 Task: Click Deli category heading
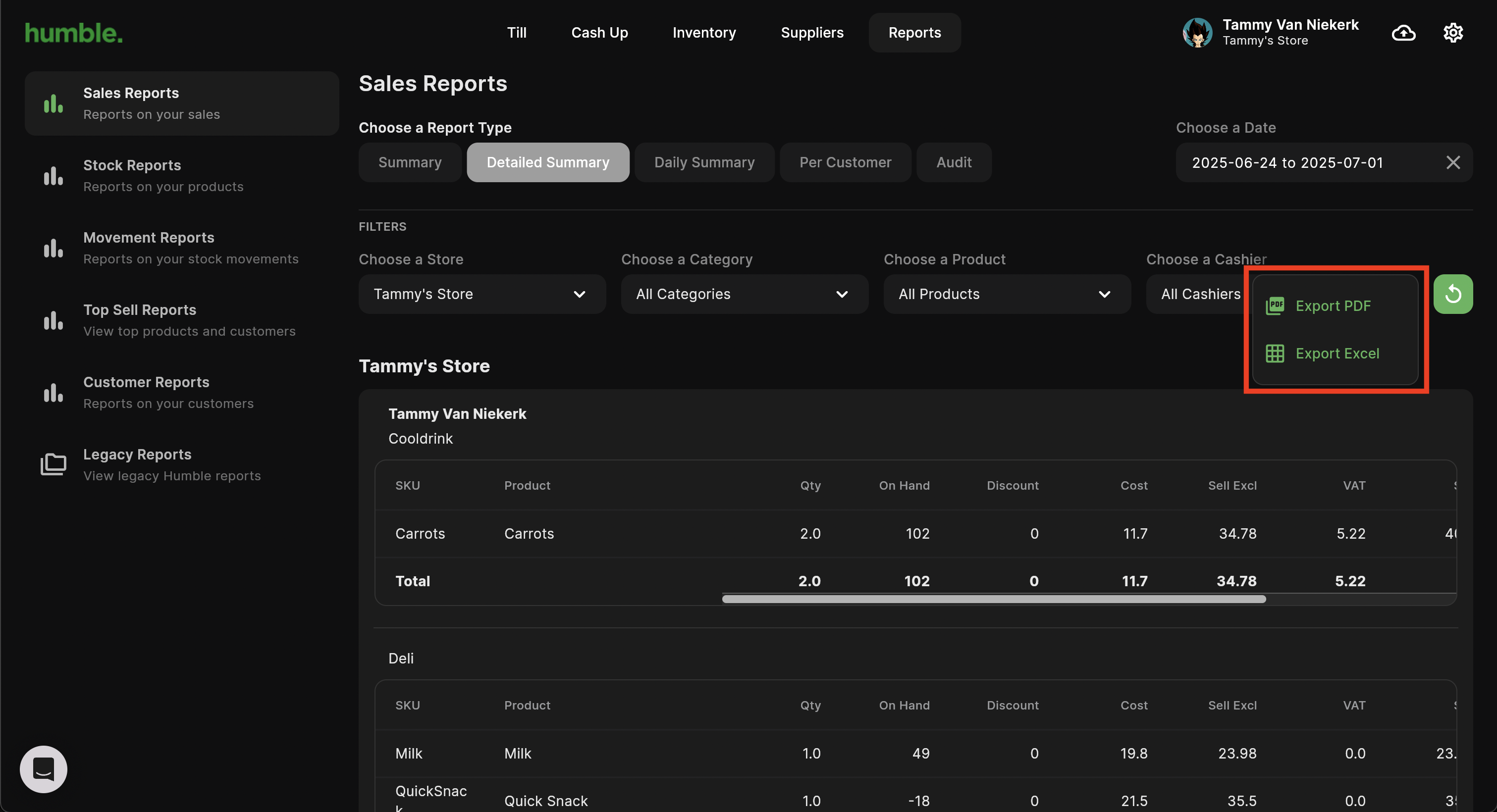[401, 658]
